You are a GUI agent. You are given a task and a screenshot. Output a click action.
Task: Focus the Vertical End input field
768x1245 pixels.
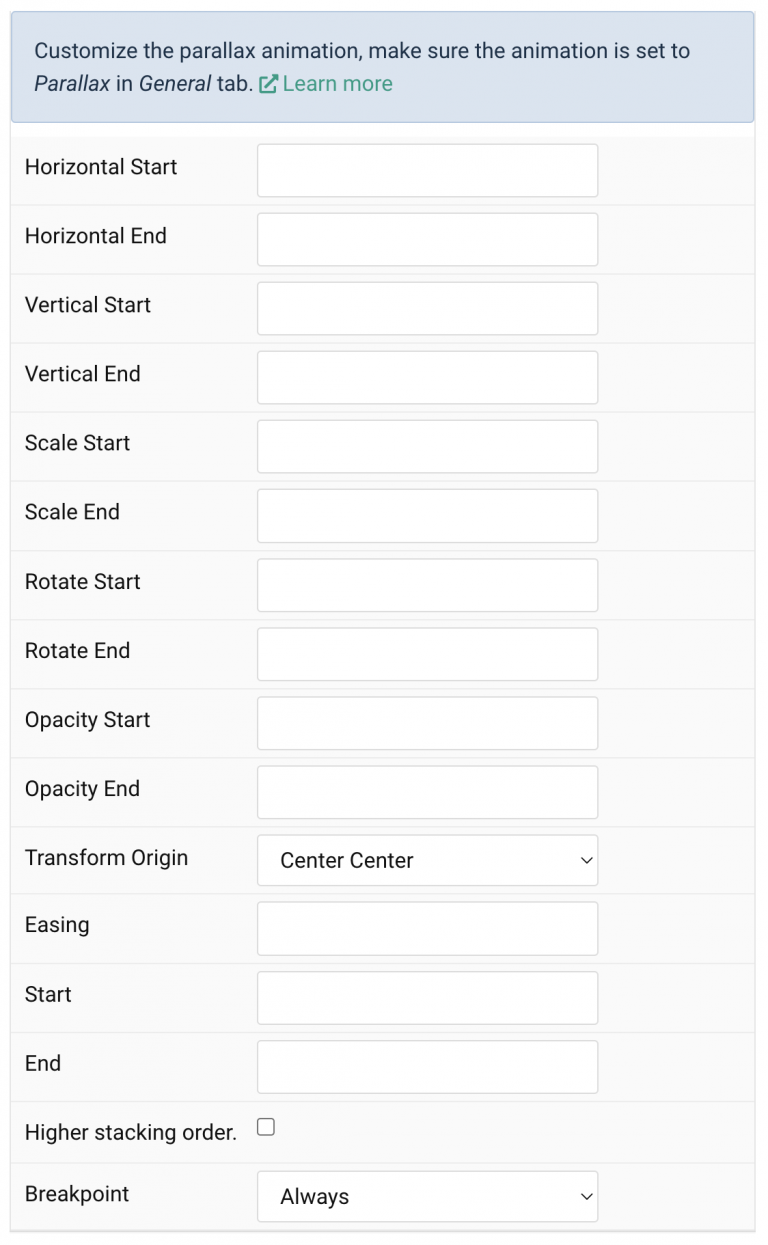pyautogui.click(x=427, y=377)
